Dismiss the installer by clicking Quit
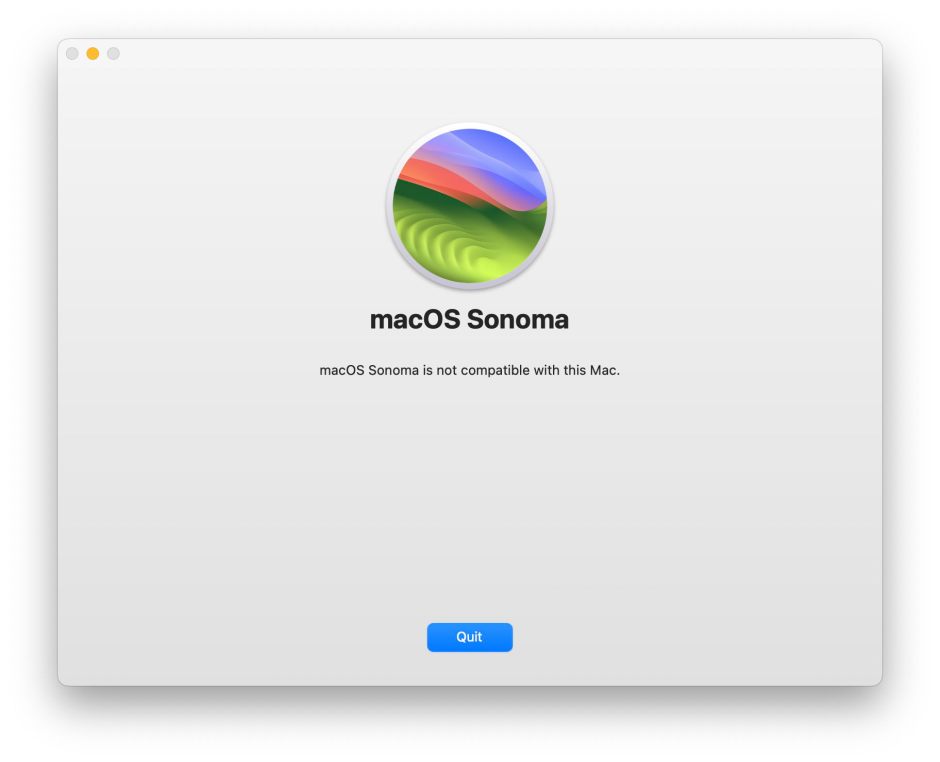940x762 pixels. (470, 637)
